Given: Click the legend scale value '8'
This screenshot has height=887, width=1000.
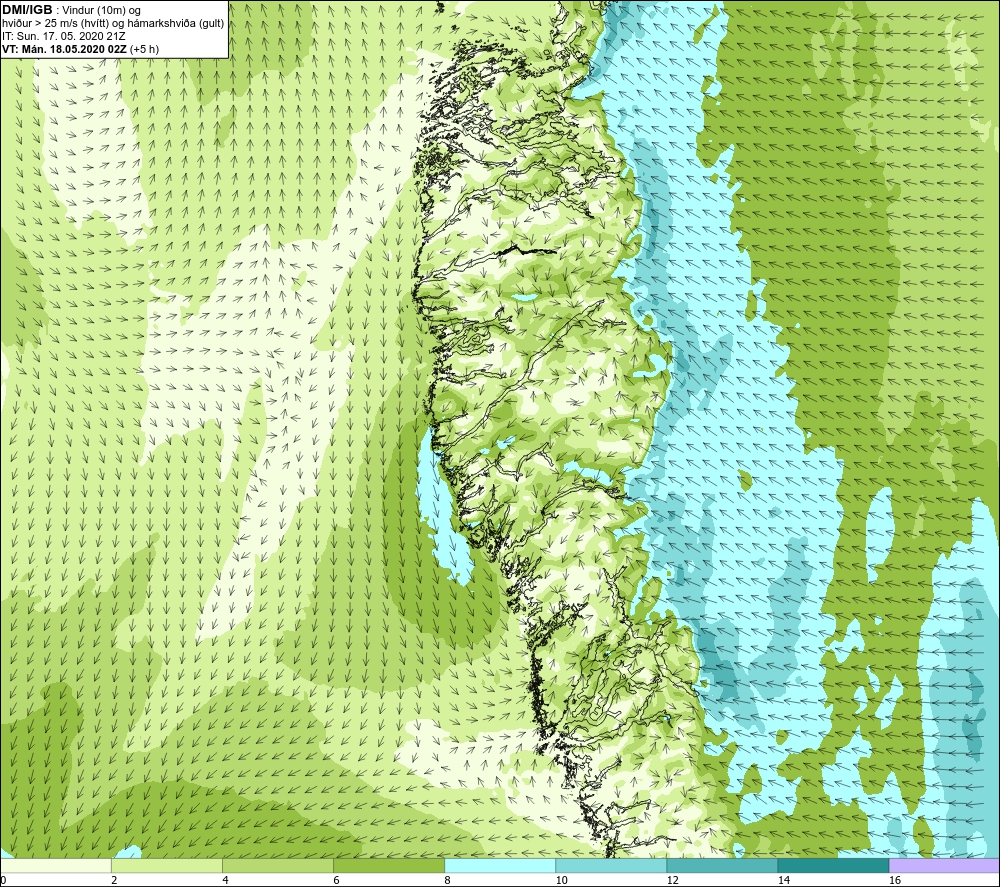Looking at the screenshot, I should click(447, 880).
